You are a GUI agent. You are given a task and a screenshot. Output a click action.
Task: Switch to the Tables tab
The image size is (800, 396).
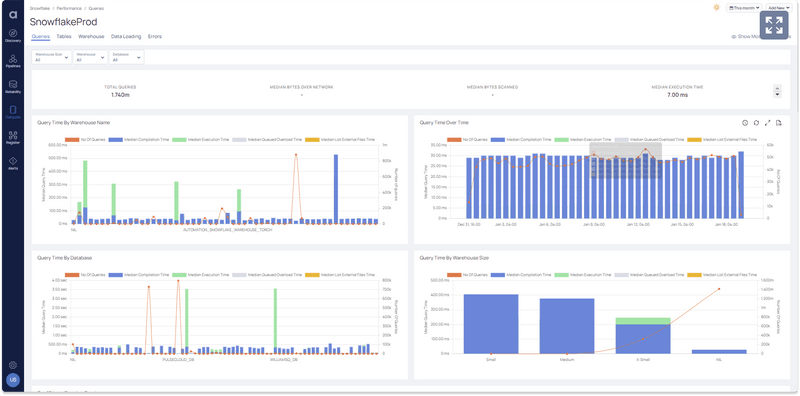(64, 37)
